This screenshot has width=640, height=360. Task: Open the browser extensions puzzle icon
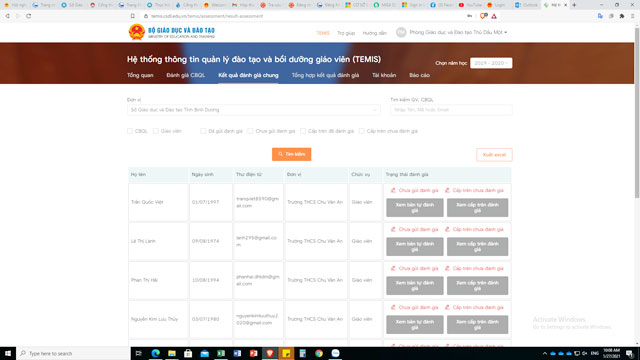pos(622,16)
